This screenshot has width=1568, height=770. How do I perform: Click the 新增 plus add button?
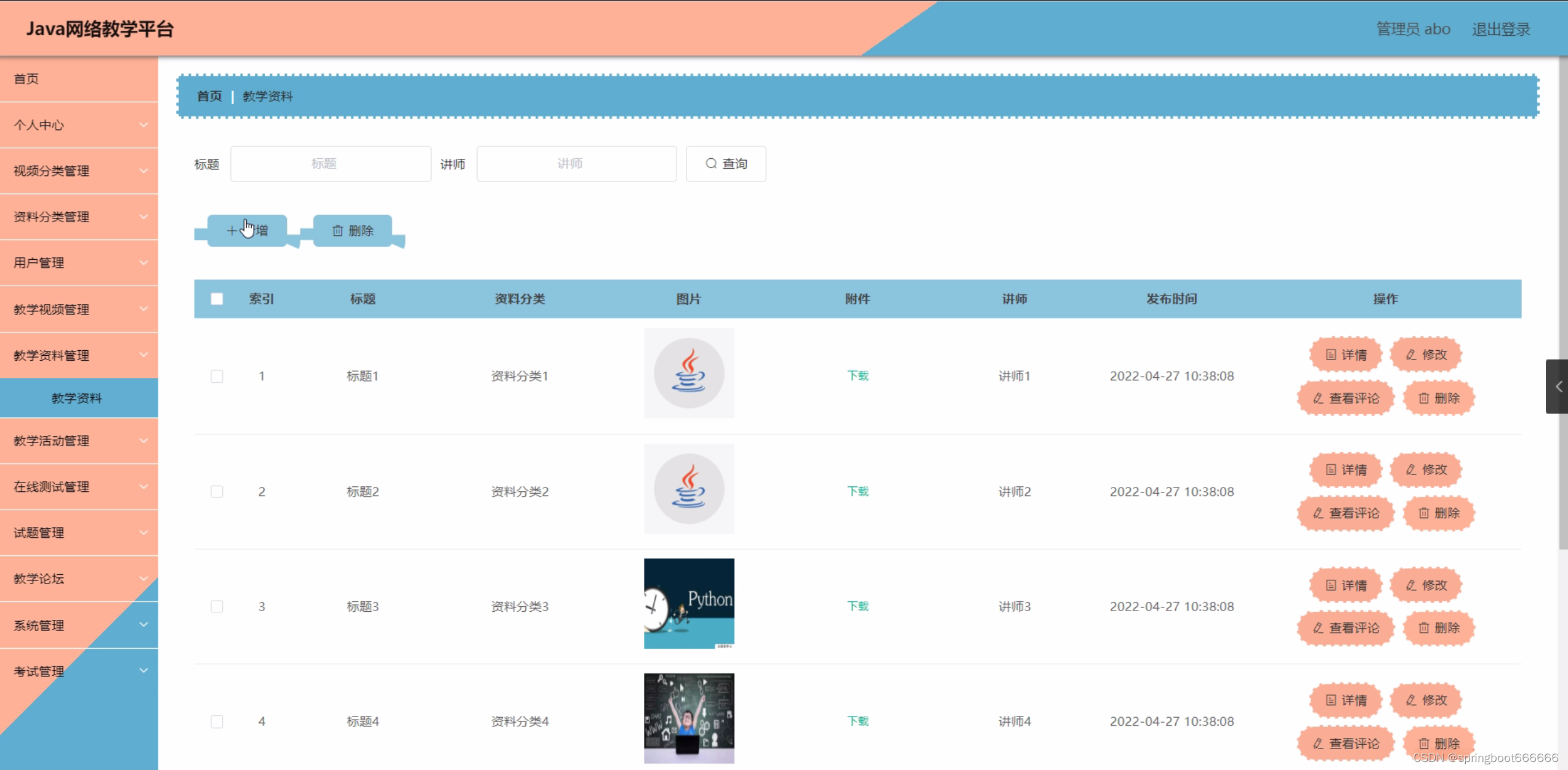(247, 231)
